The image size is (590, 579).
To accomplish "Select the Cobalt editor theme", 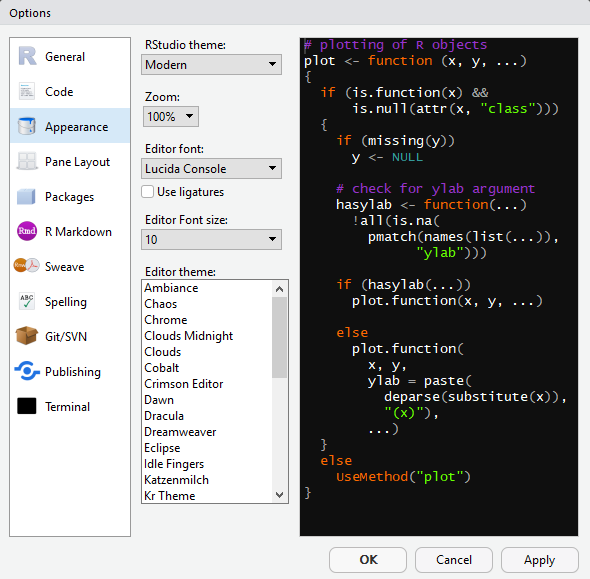I will coord(207,368).
